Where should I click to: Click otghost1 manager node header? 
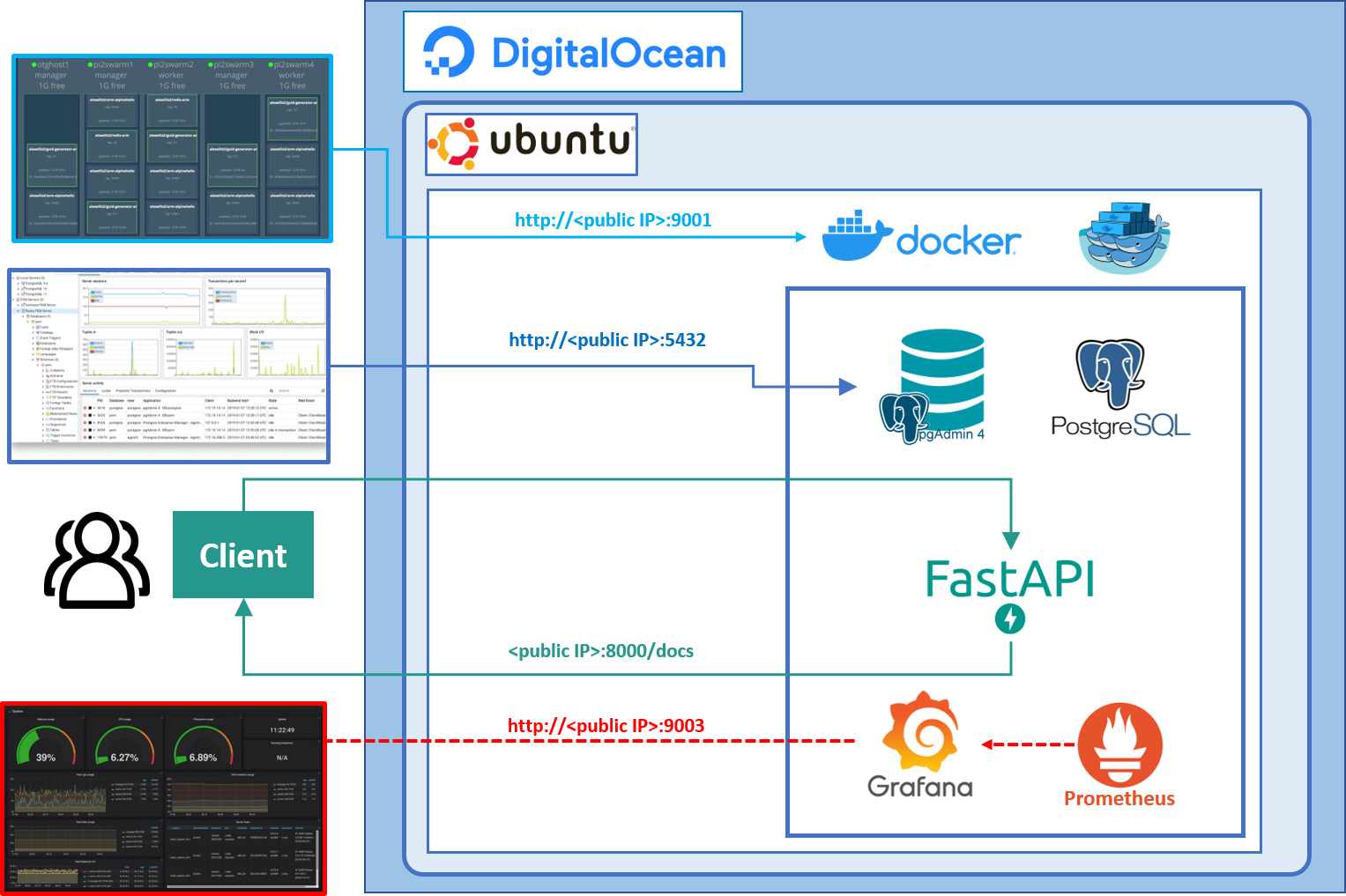coord(51,75)
